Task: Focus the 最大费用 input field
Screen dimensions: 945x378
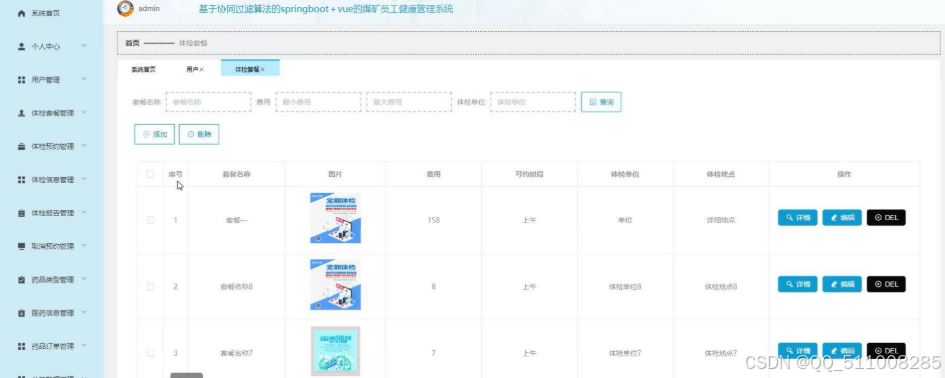Action: 409,102
